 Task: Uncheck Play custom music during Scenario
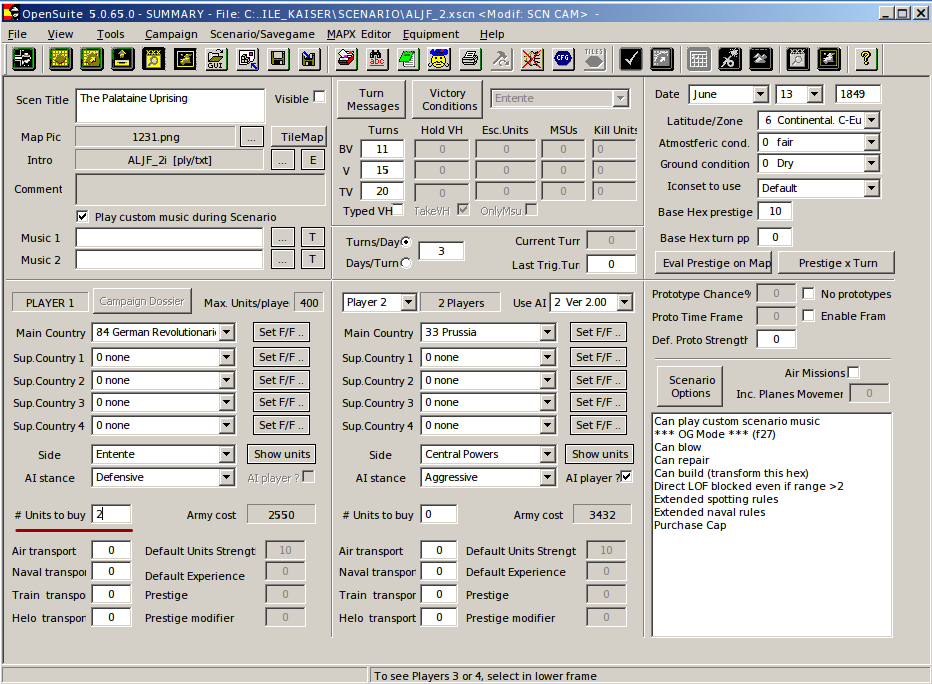click(82, 216)
